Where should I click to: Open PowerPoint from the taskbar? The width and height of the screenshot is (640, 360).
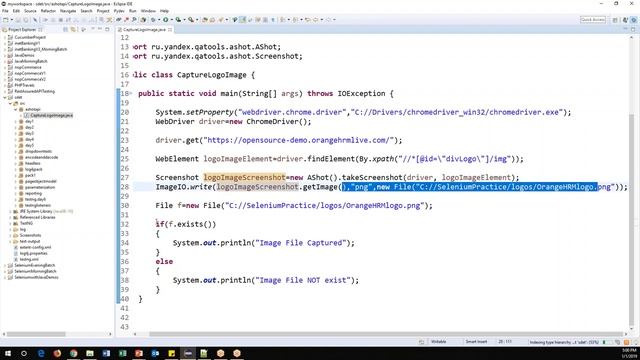click(x=139, y=353)
